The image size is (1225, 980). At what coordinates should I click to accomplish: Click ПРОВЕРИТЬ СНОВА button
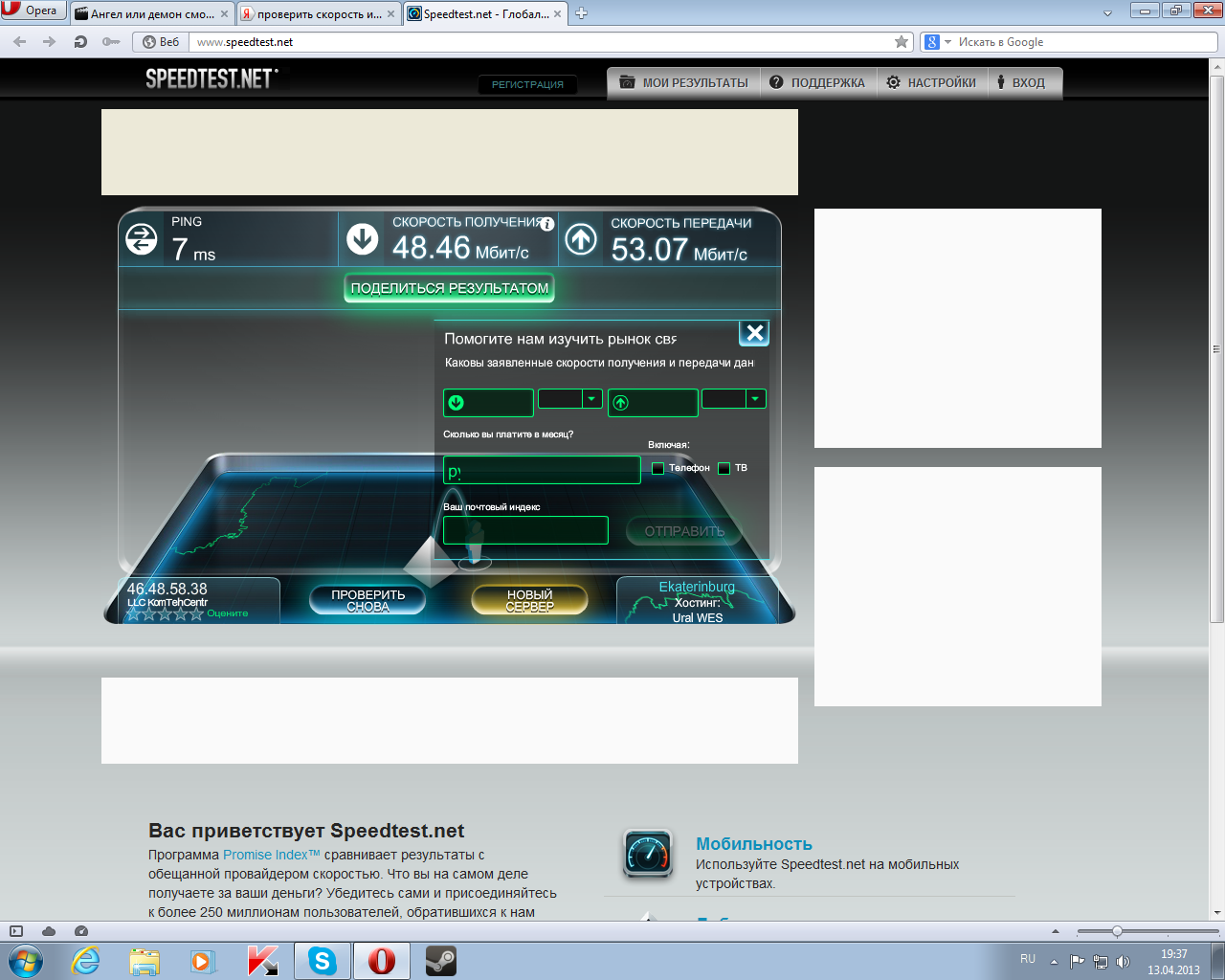(367, 600)
